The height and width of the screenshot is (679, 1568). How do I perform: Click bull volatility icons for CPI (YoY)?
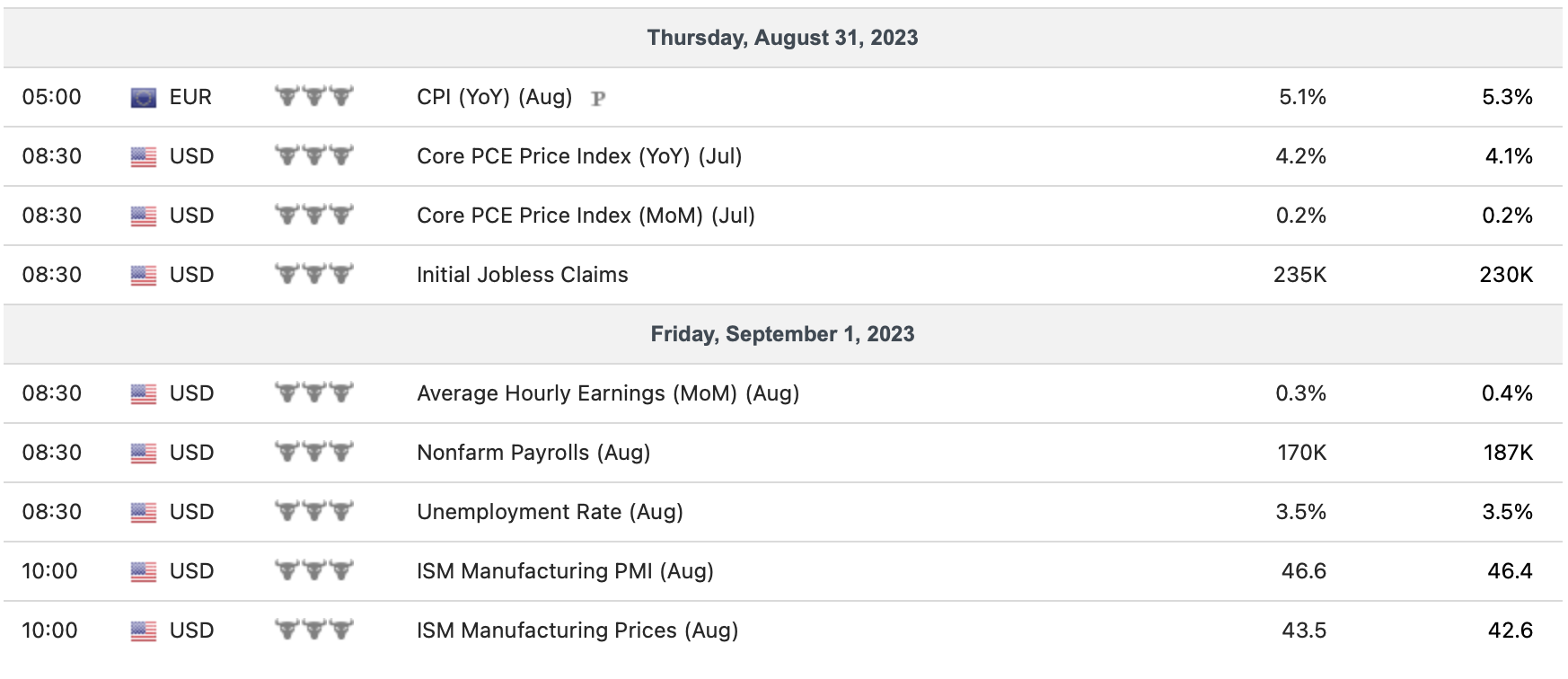pyautogui.click(x=313, y=96)
